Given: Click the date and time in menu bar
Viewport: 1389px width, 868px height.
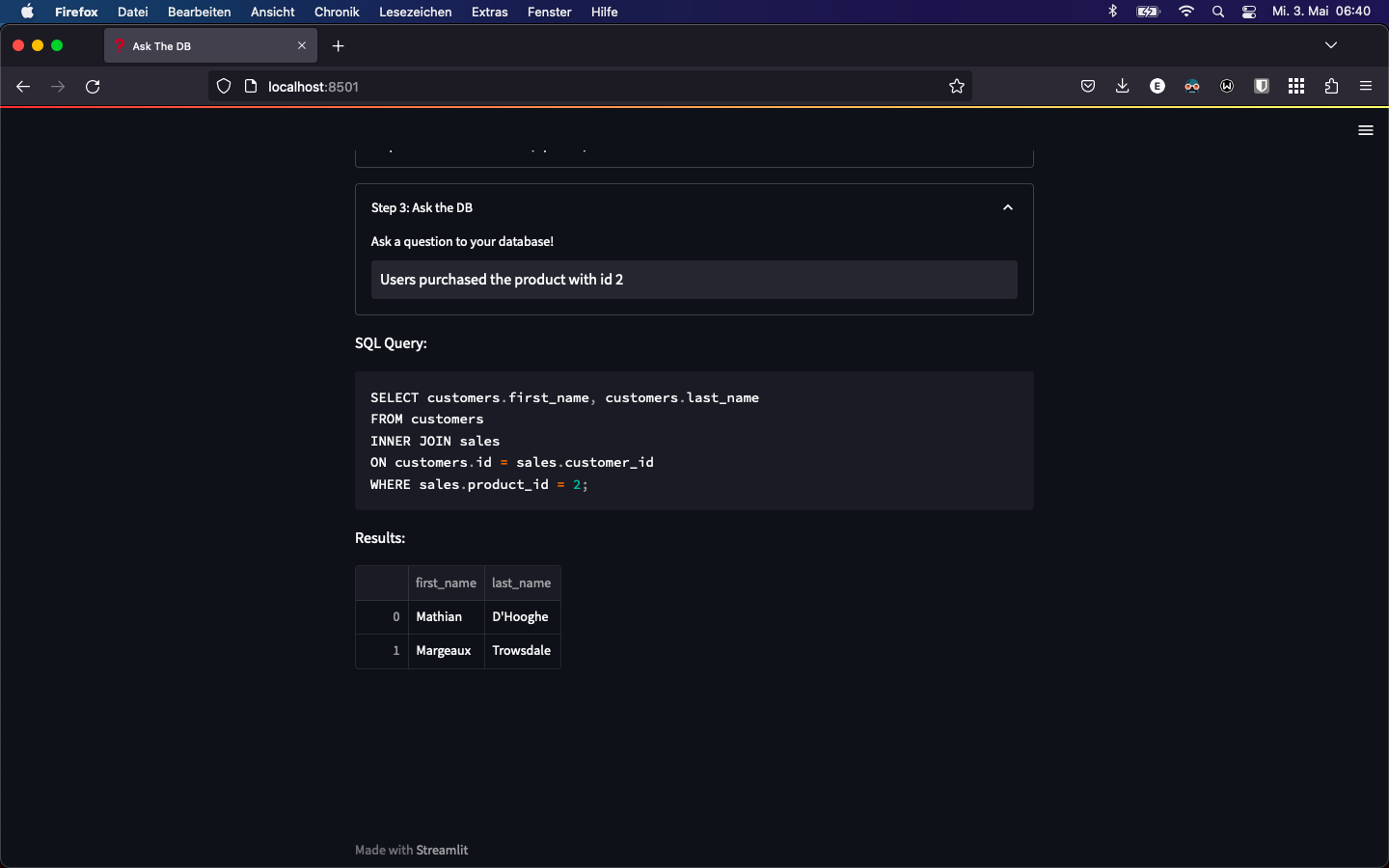Looking at the screenshot, I should (x=1321, y=12).
